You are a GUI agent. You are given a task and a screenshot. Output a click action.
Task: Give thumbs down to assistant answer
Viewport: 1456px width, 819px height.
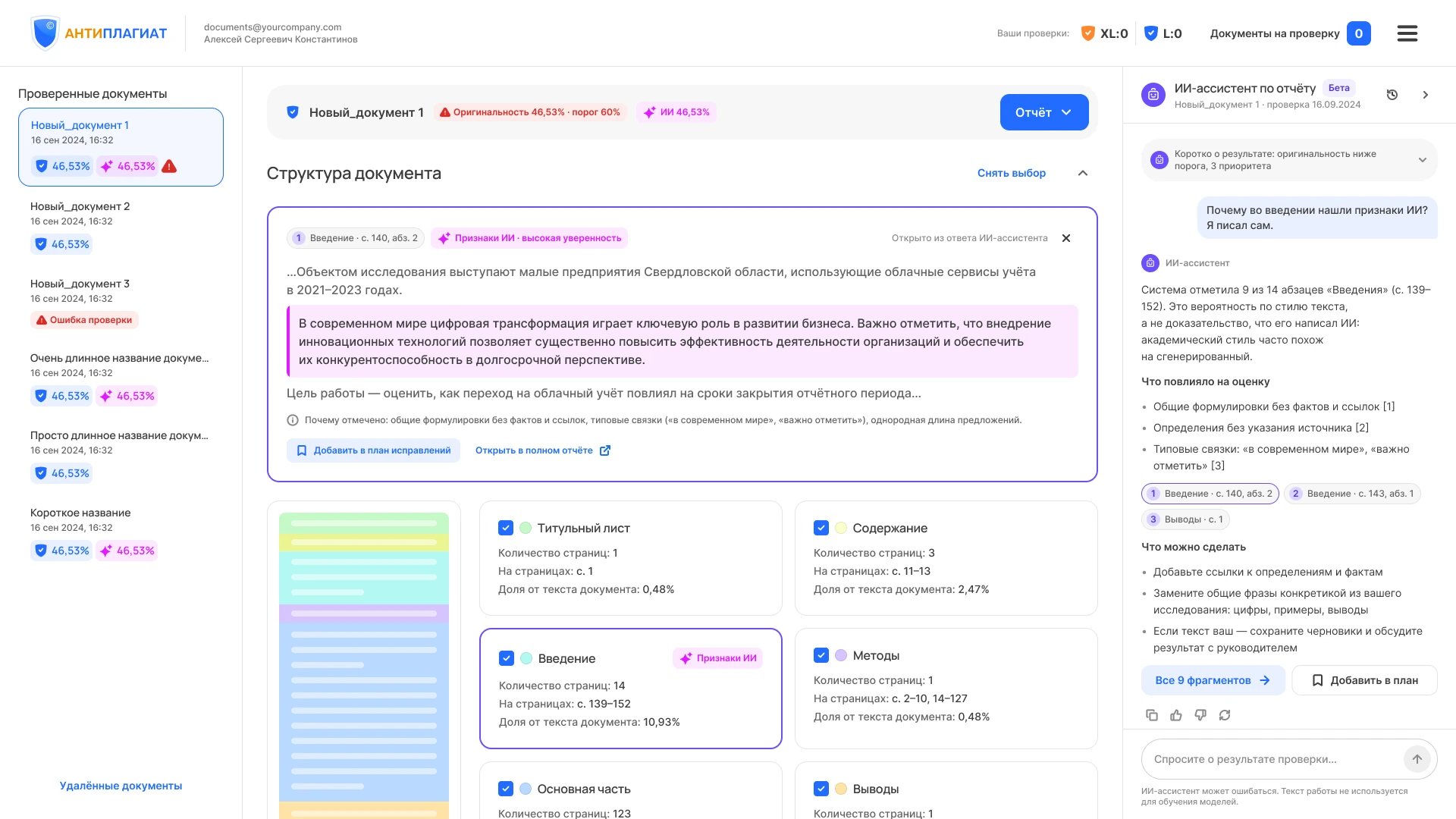[x=1200, y=715]
